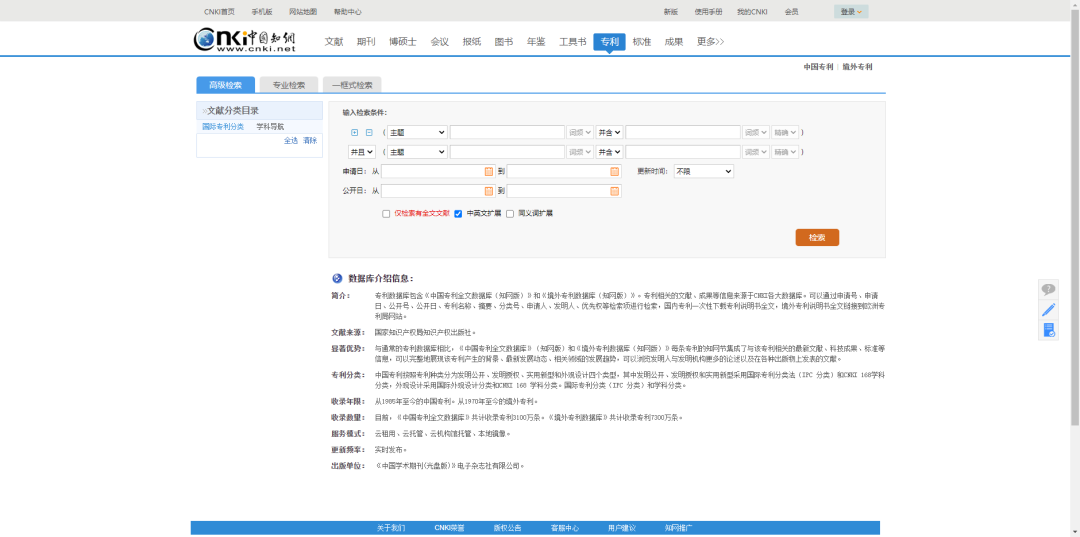
Task: Click 清除 in classification panel
Action: point(310,140)
